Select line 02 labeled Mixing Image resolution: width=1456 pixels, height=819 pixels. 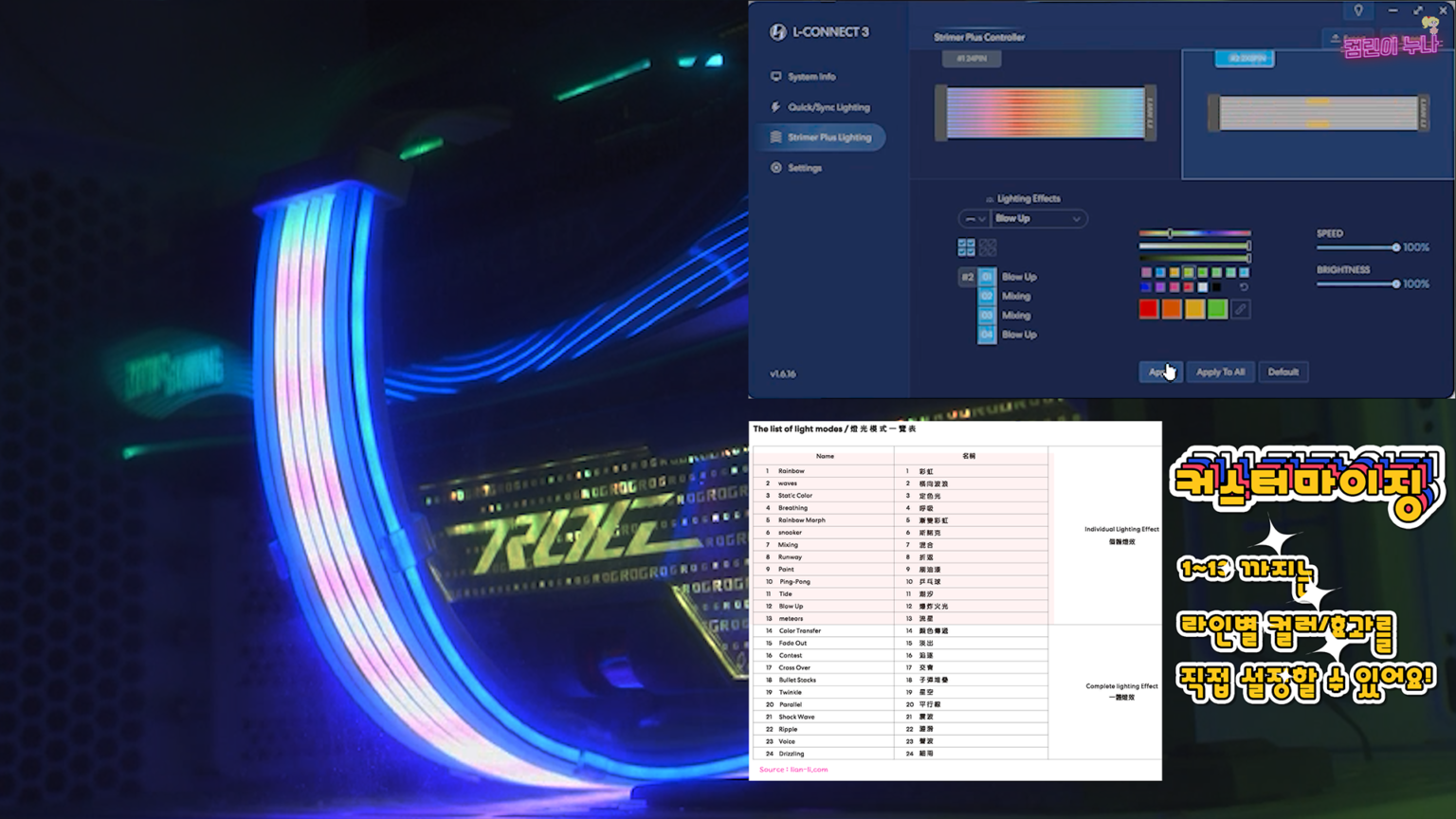(x=987, y=296)
